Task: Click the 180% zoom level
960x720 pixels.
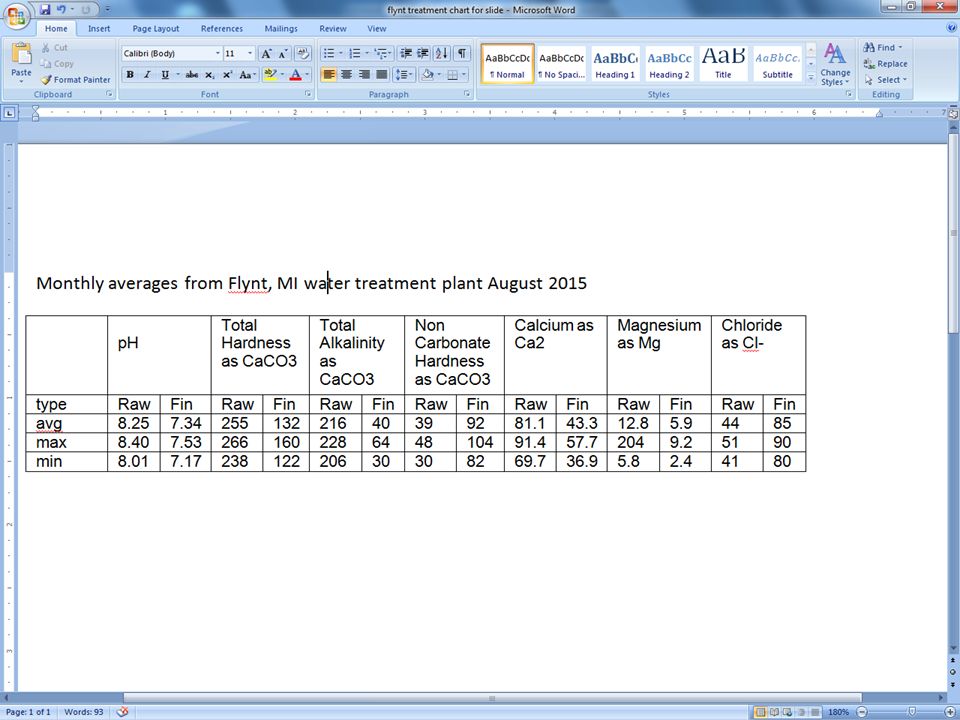Action: (x=839, y=712)
